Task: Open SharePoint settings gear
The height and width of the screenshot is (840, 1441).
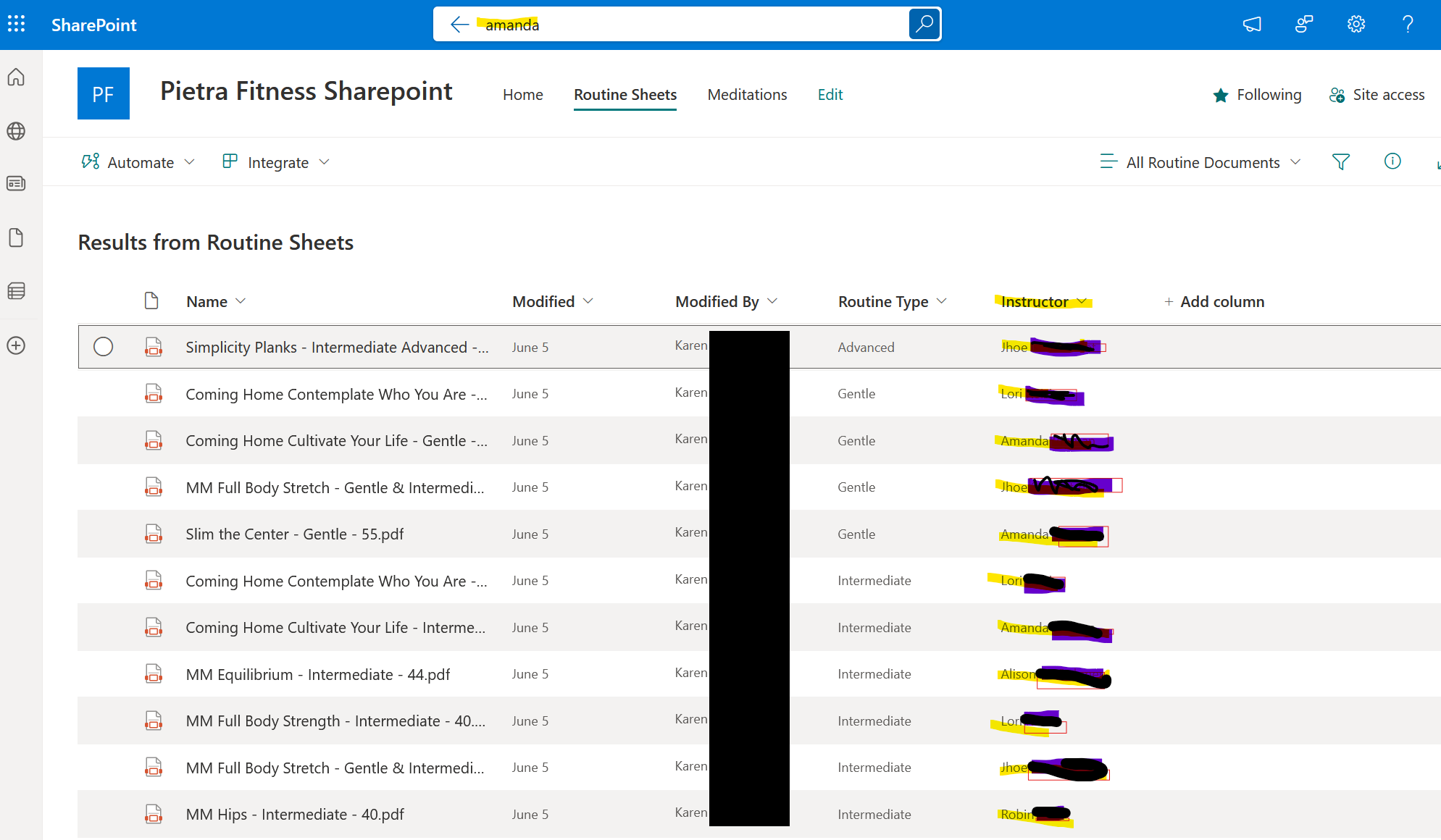Action: 1356,24
